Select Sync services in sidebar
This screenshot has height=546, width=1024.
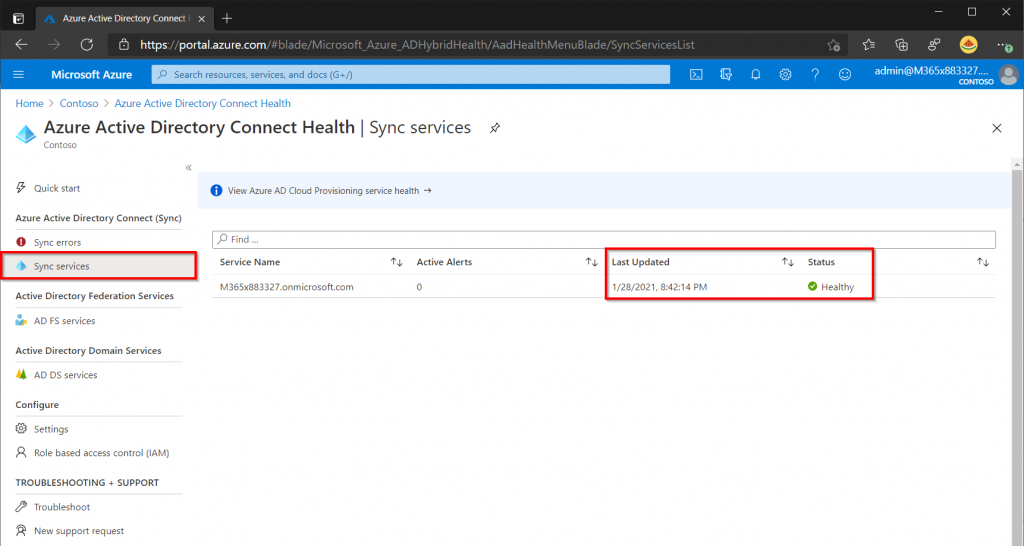(x=98, y=266)
